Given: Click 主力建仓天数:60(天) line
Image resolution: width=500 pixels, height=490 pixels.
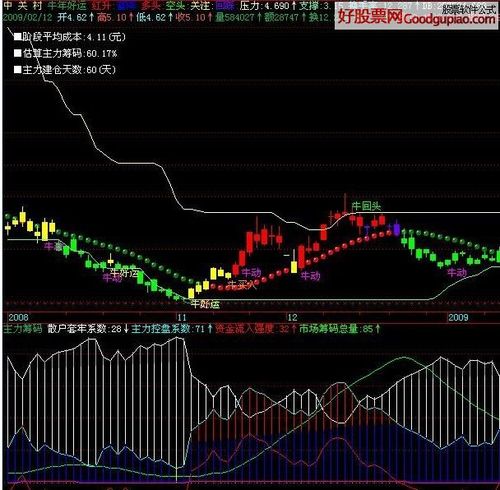Looking at the screenshot, I should click(x=65, y=70).
